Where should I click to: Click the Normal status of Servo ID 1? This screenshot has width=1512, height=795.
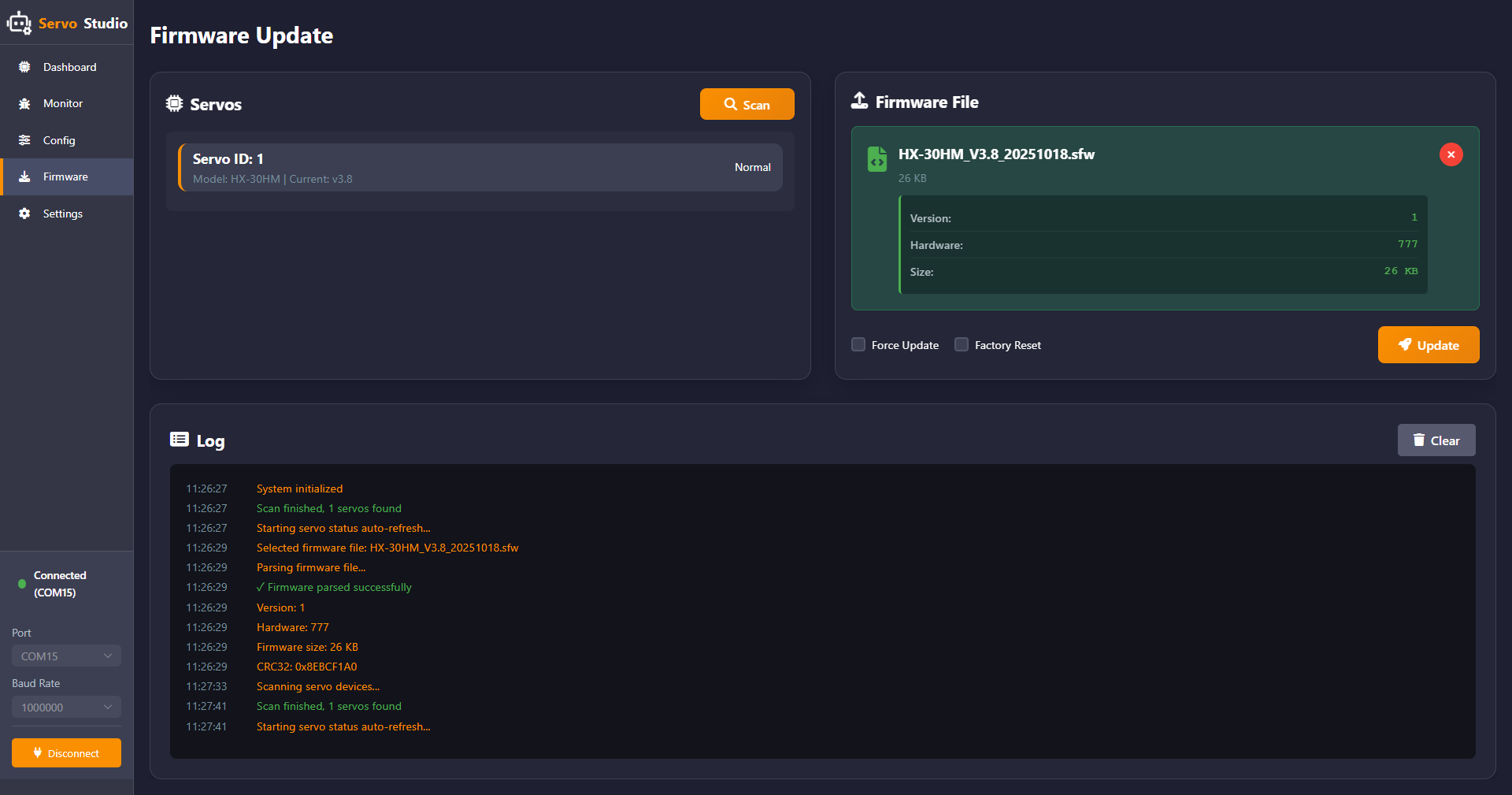click(x=752, y=167)
